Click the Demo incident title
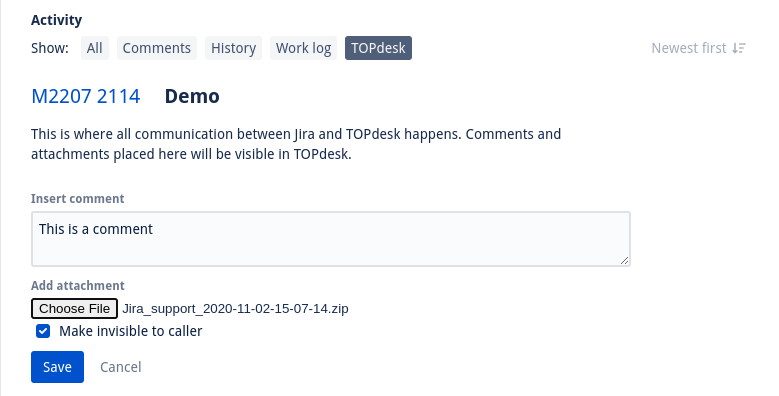 pyautogui.click(x=192, y=96)
